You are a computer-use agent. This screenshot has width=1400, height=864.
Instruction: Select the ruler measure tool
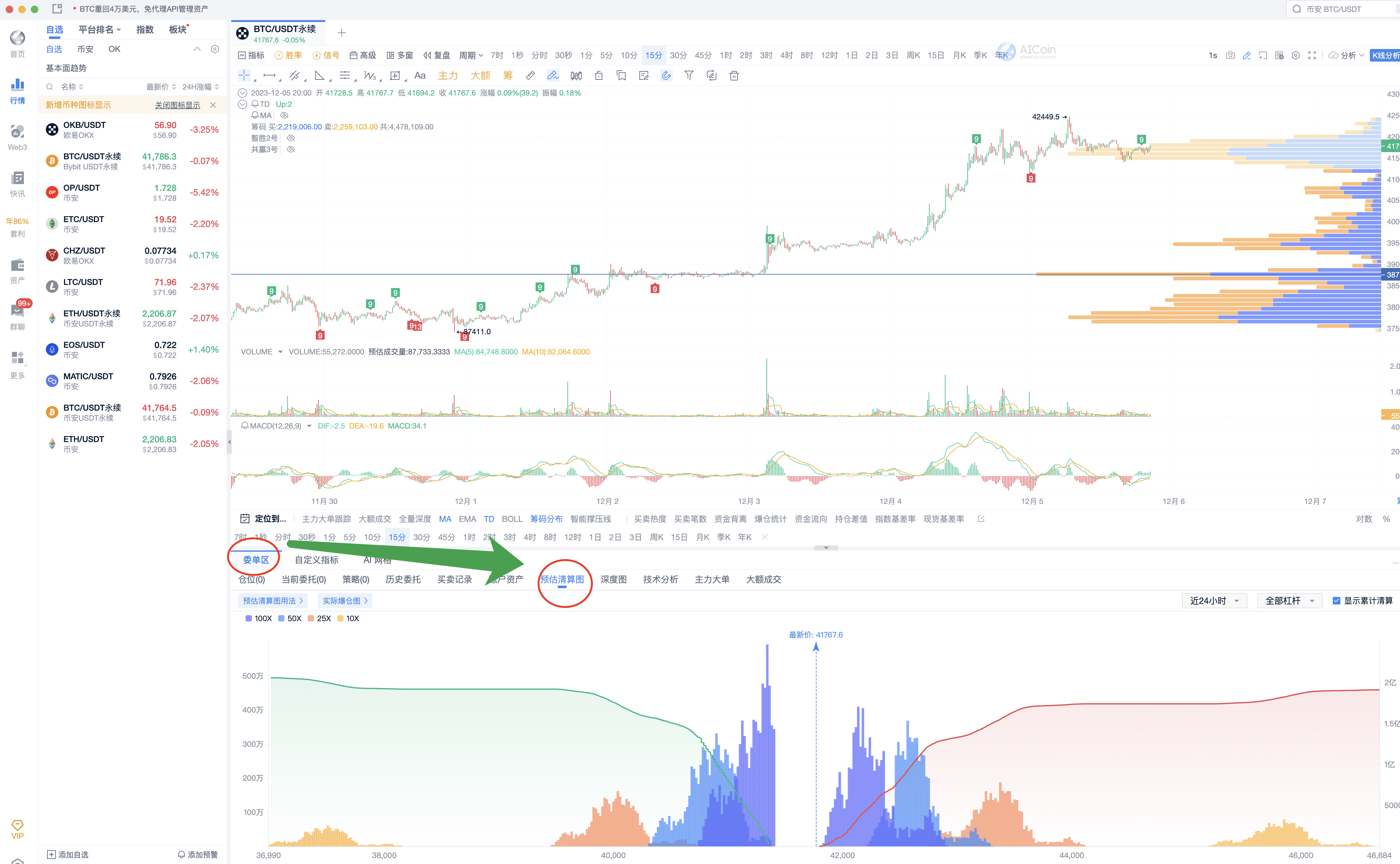pyautogui.click(x=530, y=75)
